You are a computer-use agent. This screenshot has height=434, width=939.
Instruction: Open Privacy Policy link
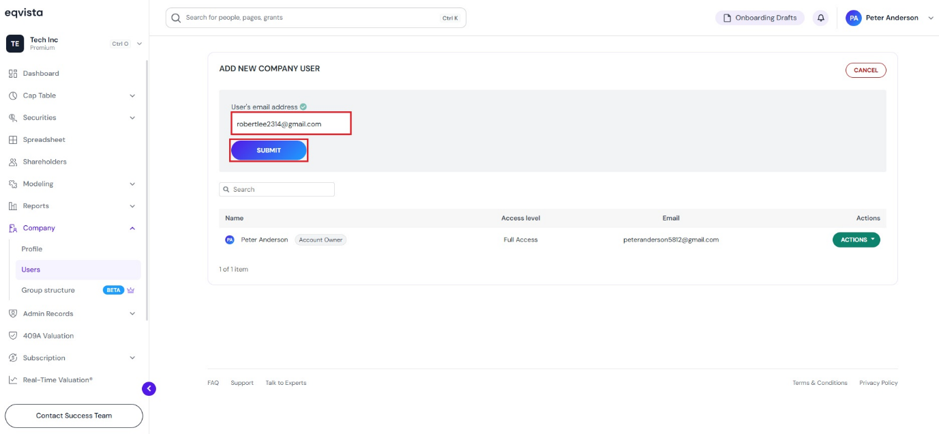[879, 383]
